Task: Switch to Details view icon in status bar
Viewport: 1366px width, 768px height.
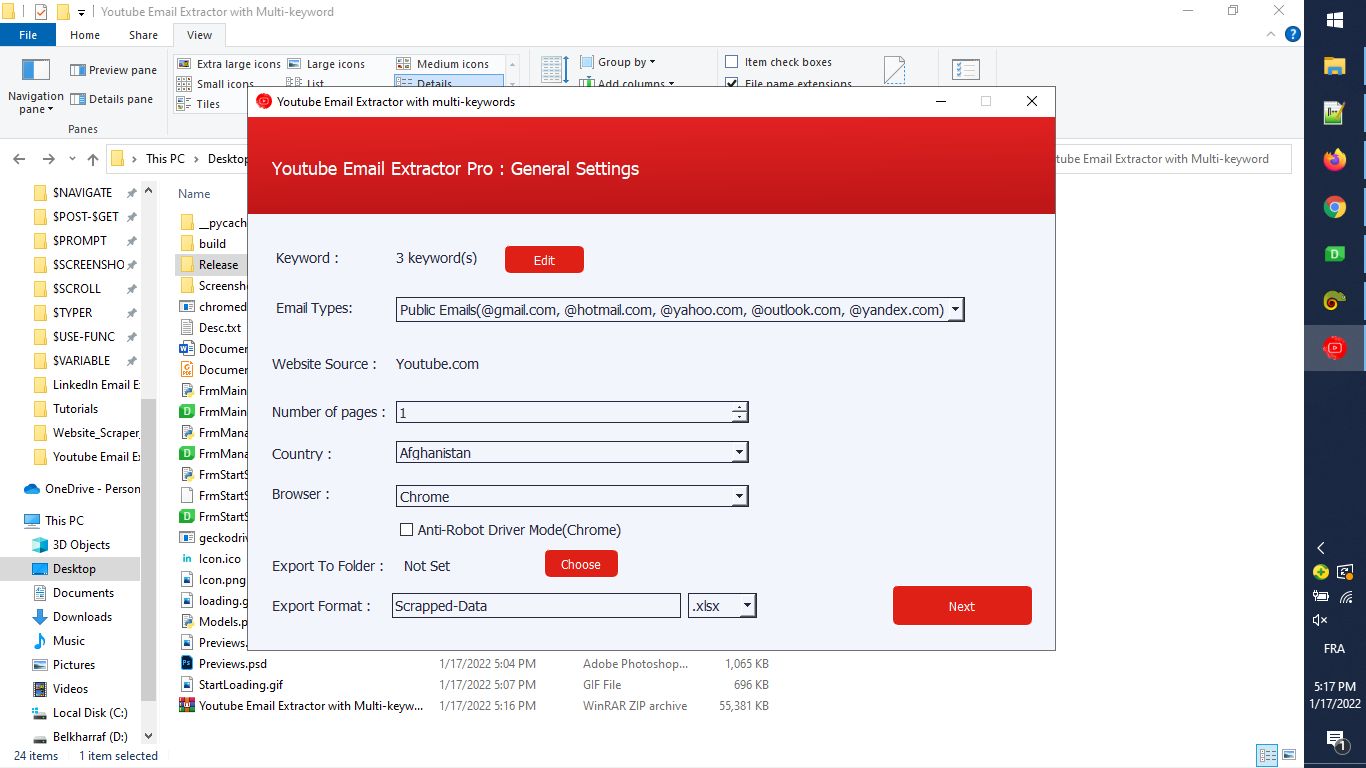Action: click(x=1267, y=756)
